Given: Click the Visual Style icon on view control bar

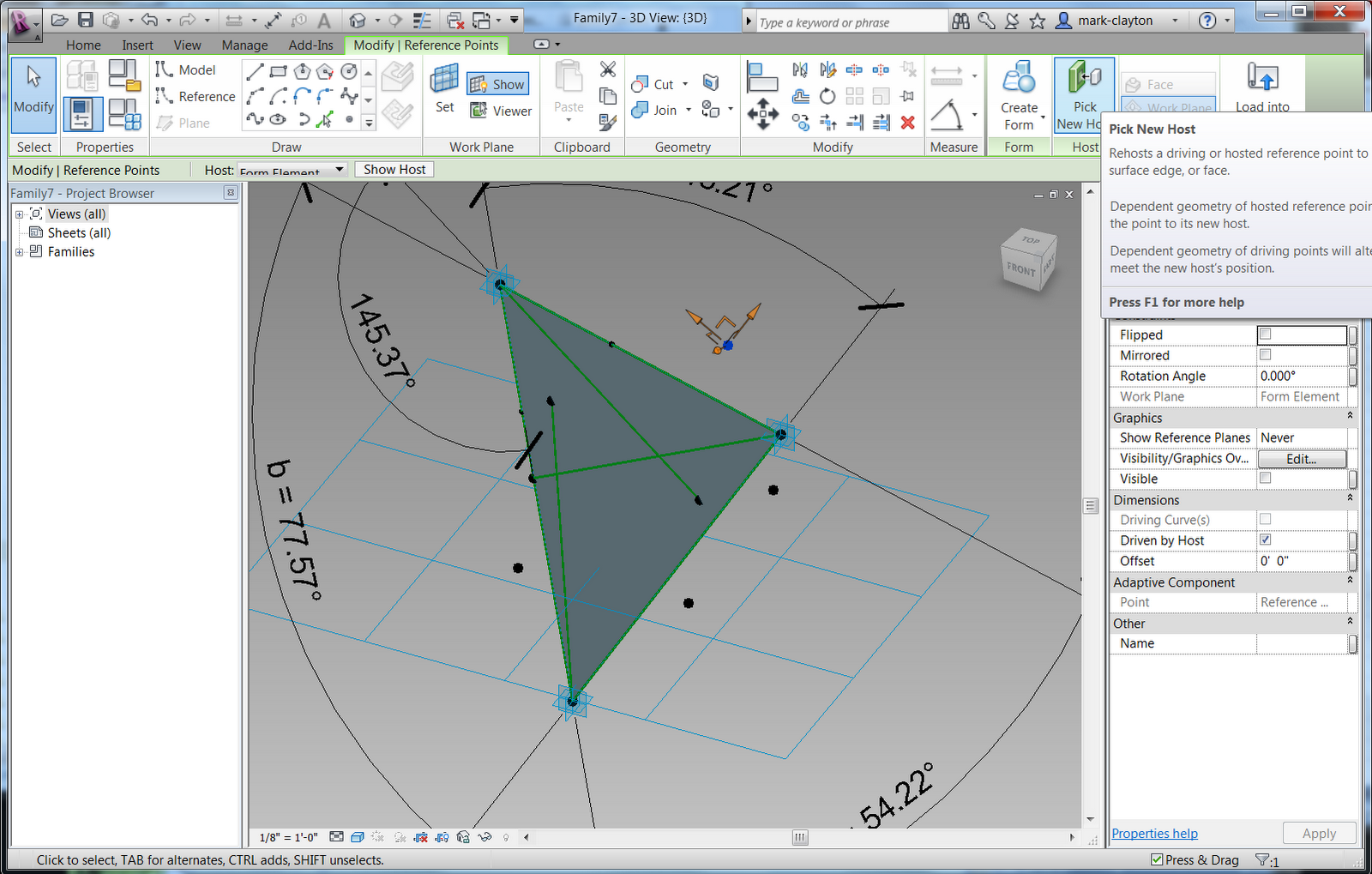Looking at the screenshot, I should point(357,838).
